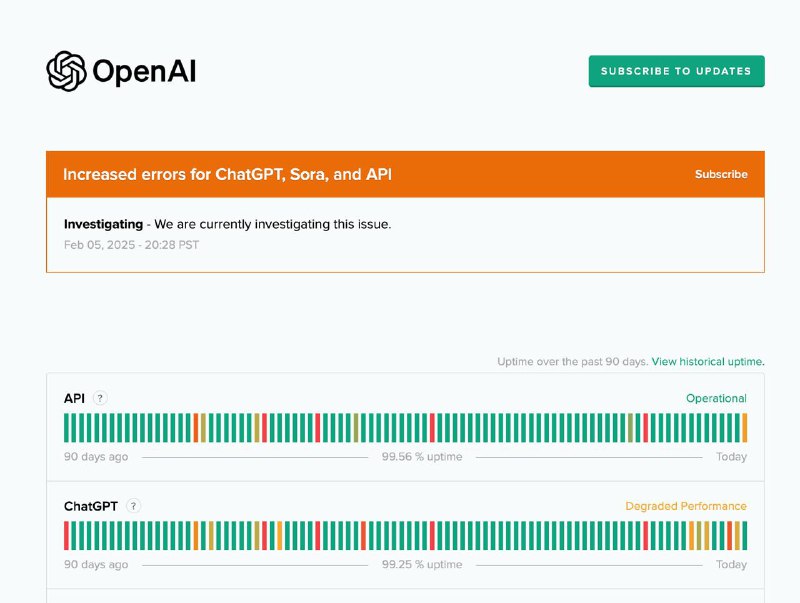Click the question mark icon beside API
The width and height of the screenshot is (800, 603).
coord(100,398)
